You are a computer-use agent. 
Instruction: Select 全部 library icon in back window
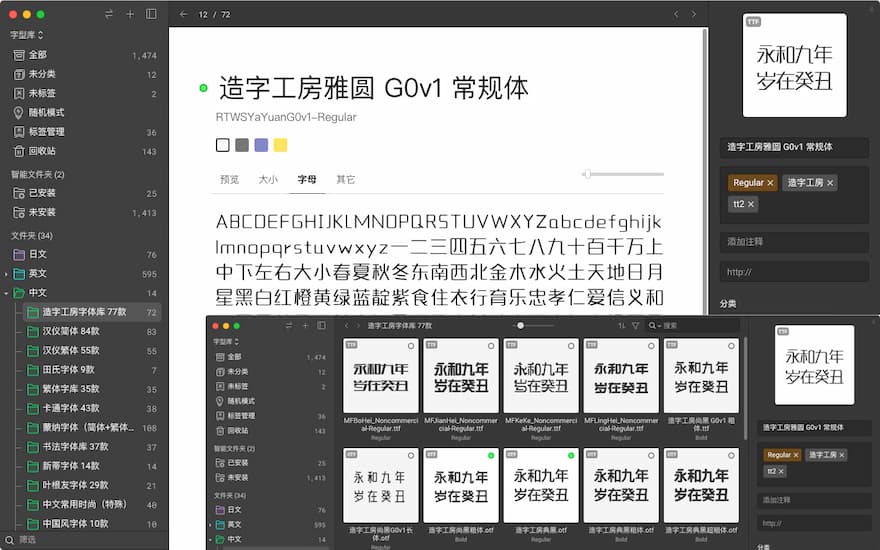[19, 55]
